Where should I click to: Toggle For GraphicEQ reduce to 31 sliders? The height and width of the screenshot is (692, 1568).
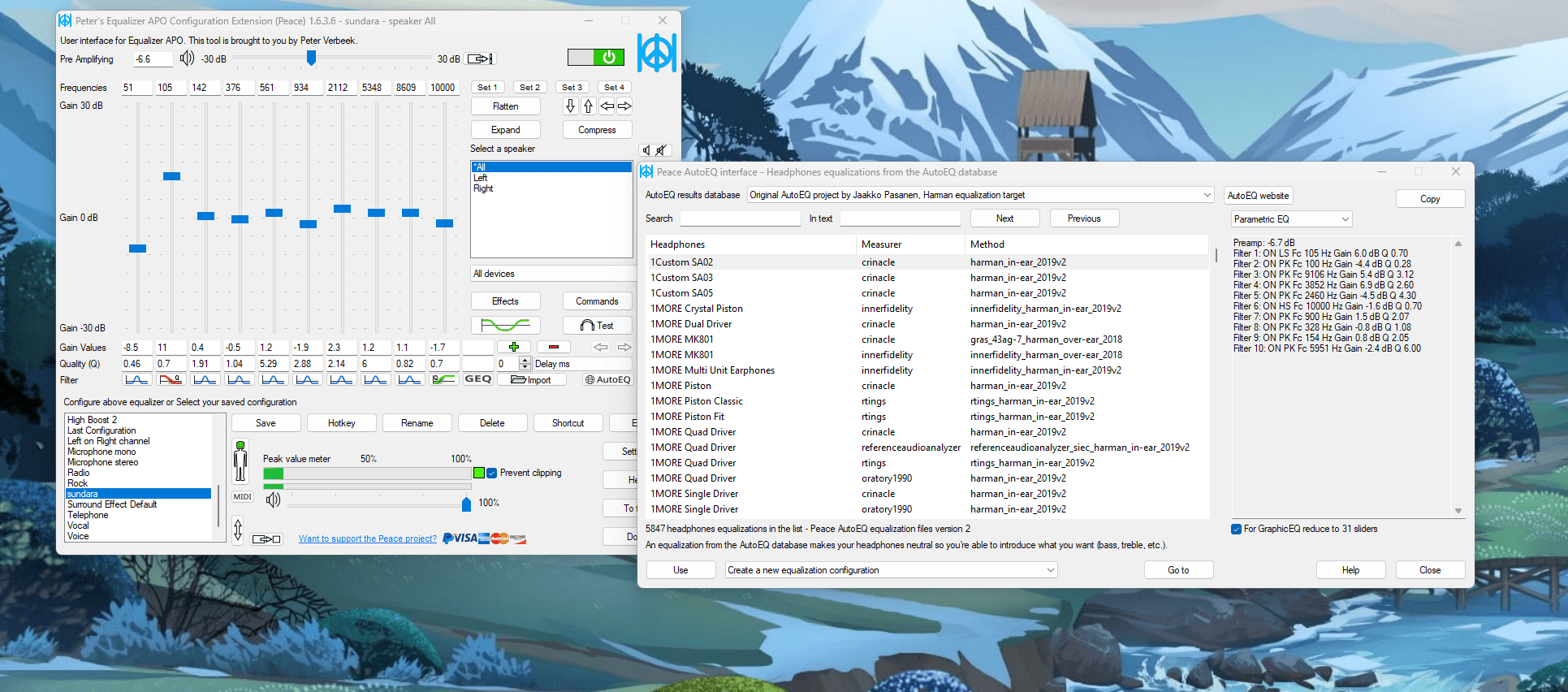(x=1236, y=529)
